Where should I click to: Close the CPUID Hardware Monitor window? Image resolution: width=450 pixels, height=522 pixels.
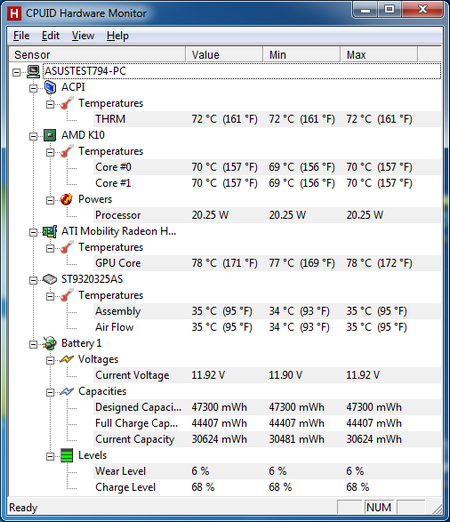tap(423, 10)
